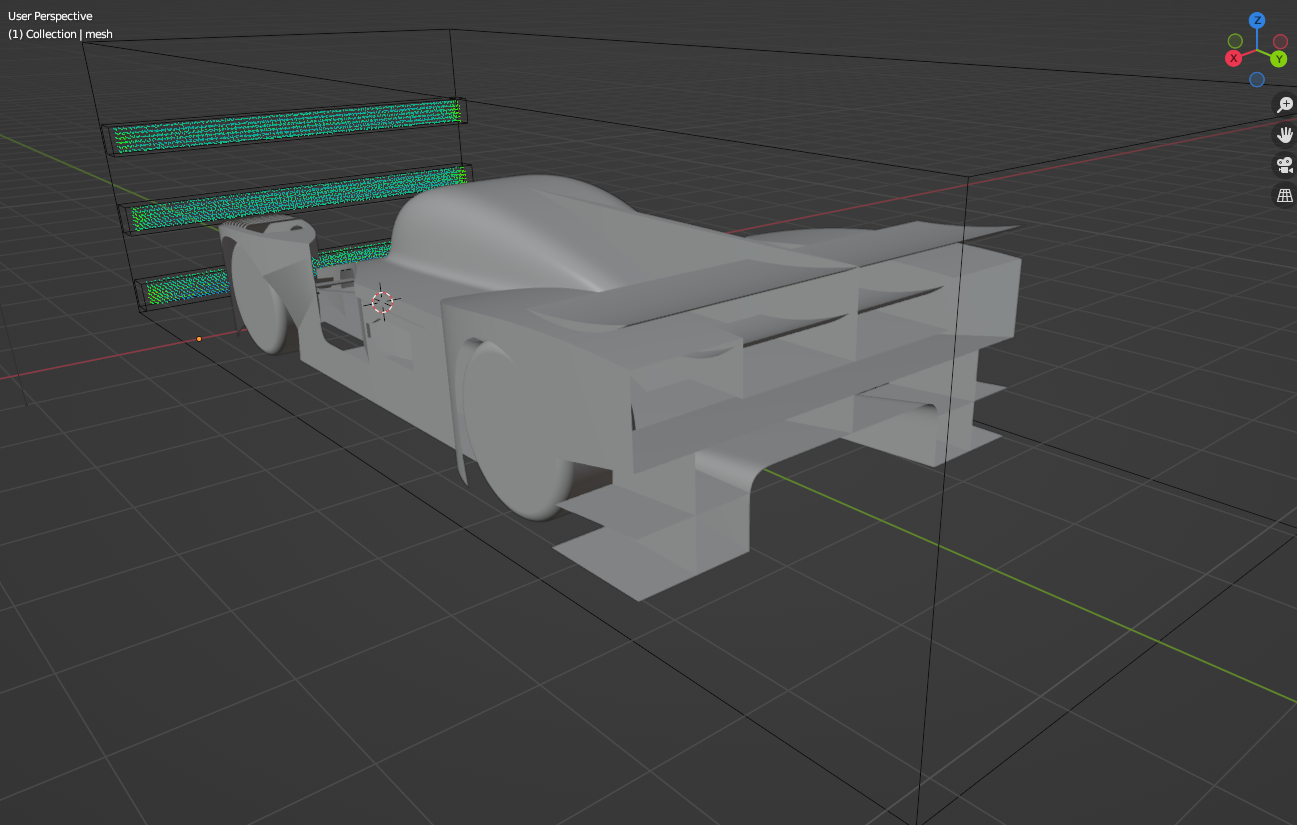This screenshot has height=825, width=1297.
Task: Select the top green particle emitter bar
Action: click(285, 127)
